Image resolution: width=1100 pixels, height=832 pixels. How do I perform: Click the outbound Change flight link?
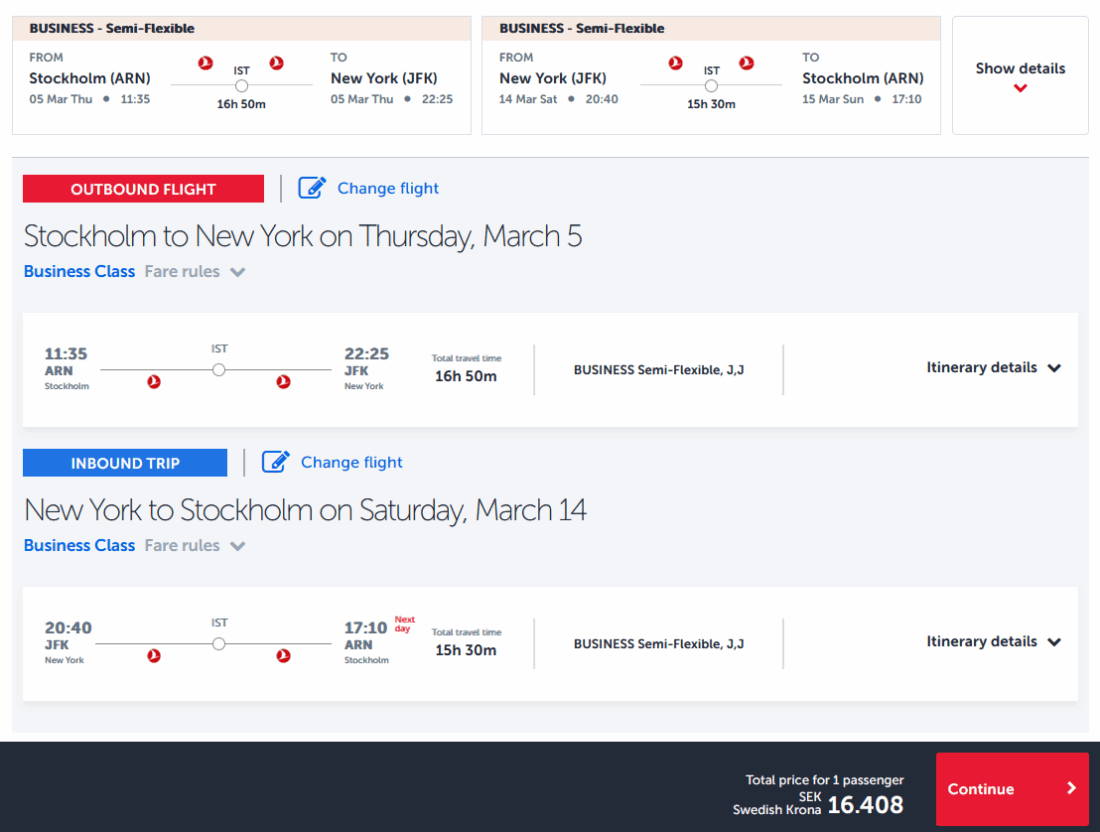click(388, 188)
